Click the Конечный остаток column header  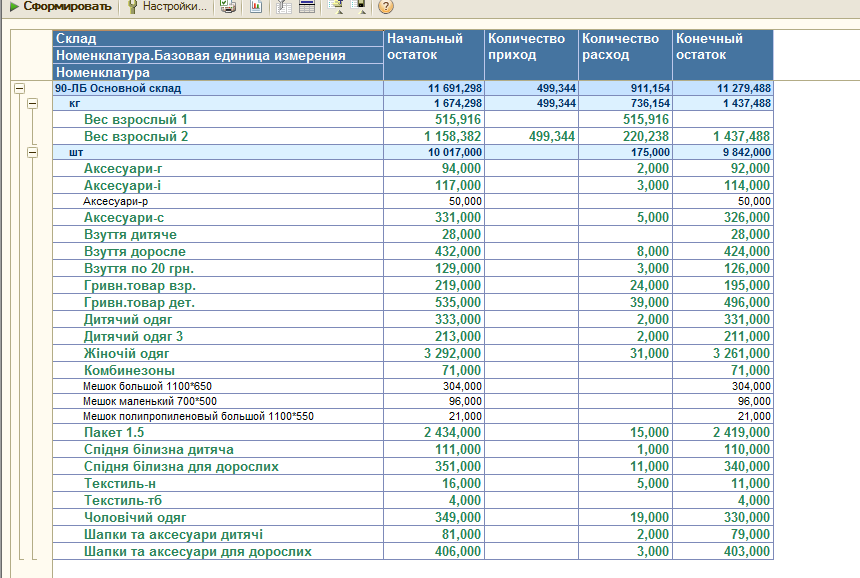[723, 55]
